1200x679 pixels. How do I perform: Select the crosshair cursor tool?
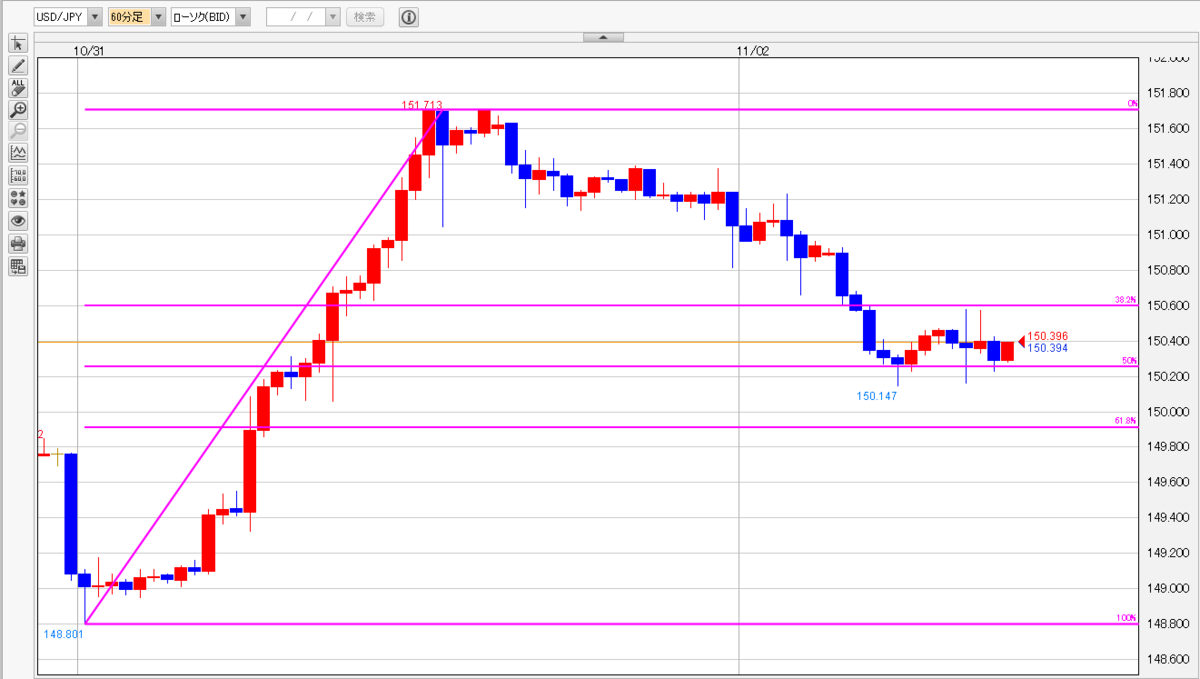pos(18,43)
